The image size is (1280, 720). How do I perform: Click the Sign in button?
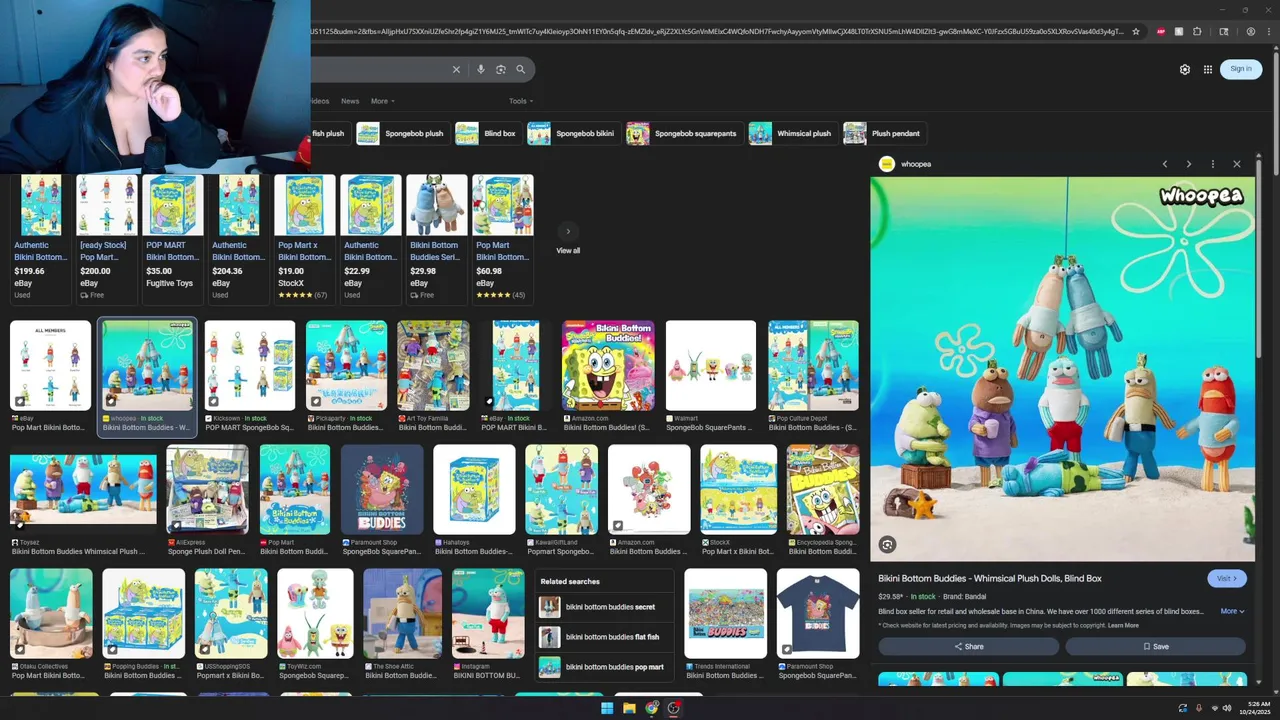(1241, 69)
